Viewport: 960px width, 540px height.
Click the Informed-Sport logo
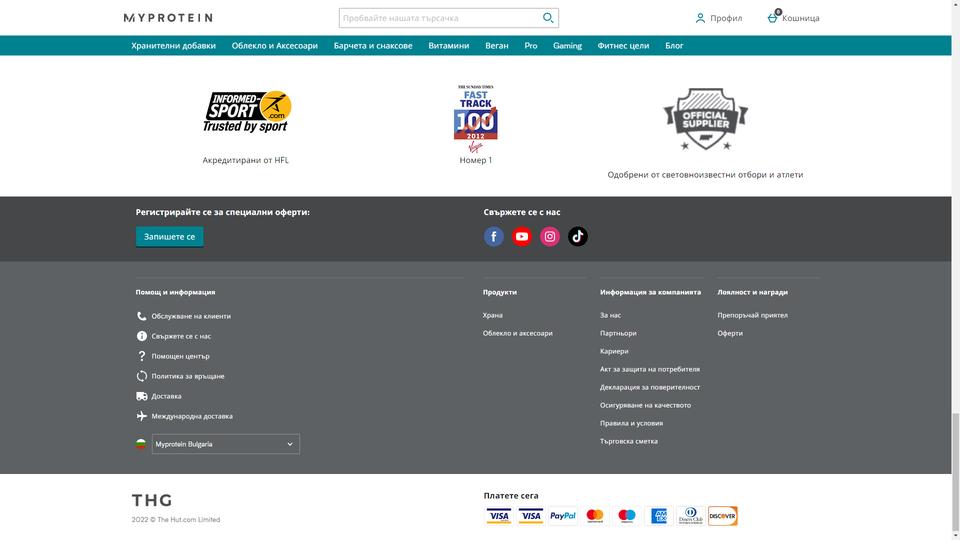pyautogui.click(x=247, y=111)
